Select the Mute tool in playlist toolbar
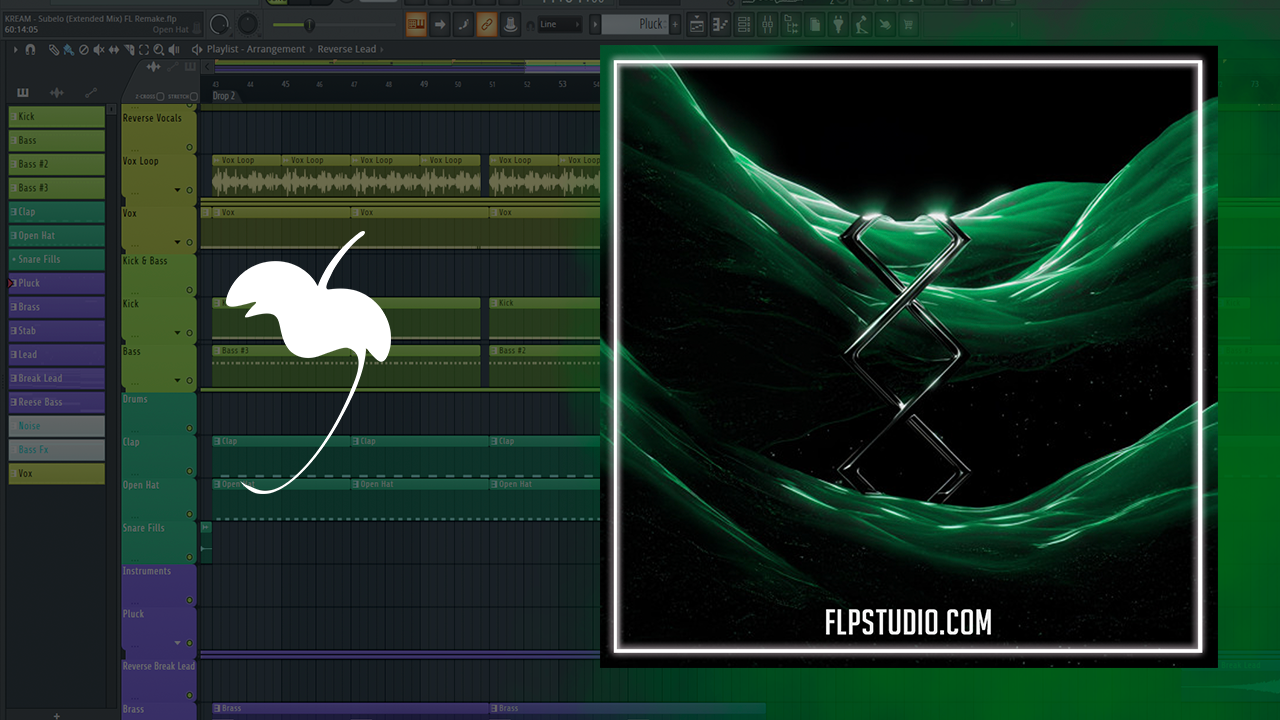The width and height of the screenshot is (1280, 720). [98, 49]
